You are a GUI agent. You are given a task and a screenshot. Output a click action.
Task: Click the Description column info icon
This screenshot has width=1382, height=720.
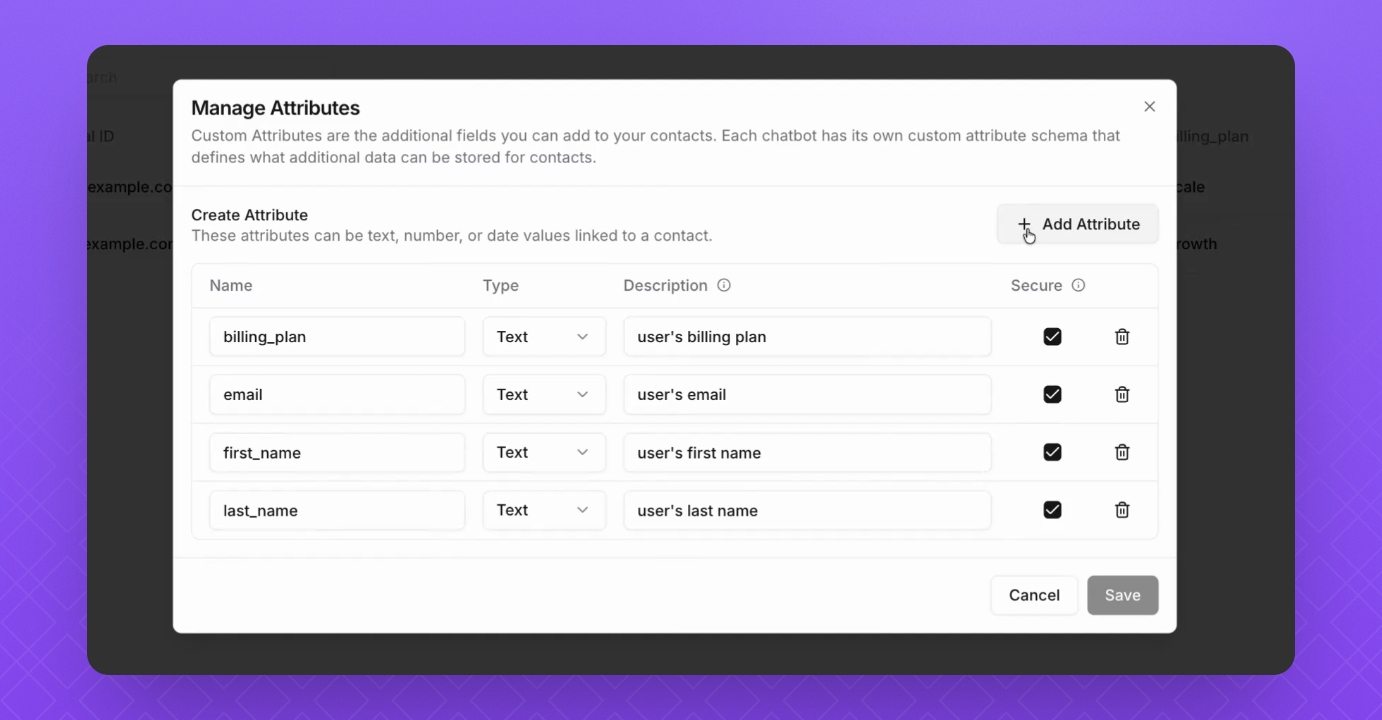click(x=724, y=285)
